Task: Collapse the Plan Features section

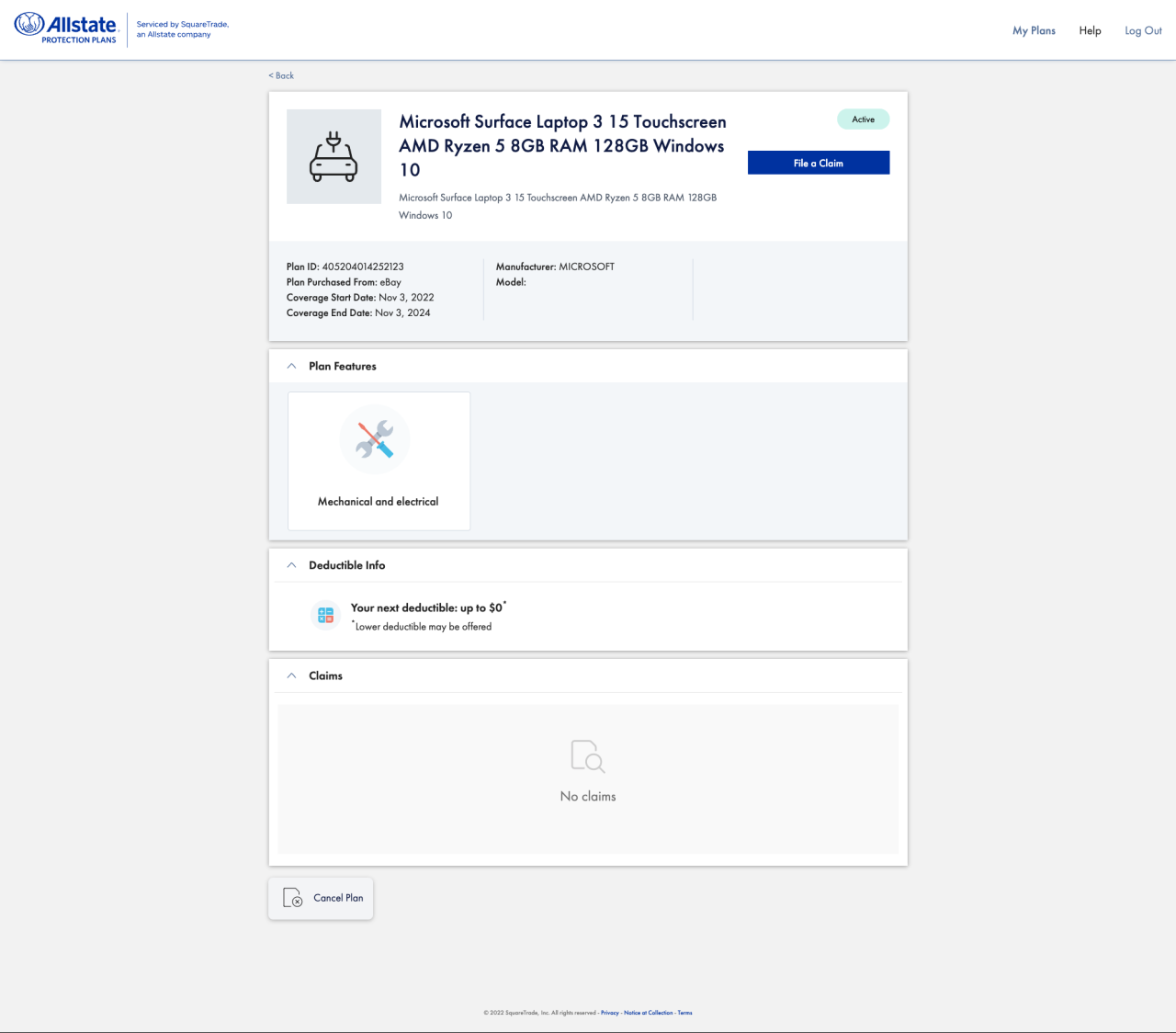Action: (x=291, y=365)
